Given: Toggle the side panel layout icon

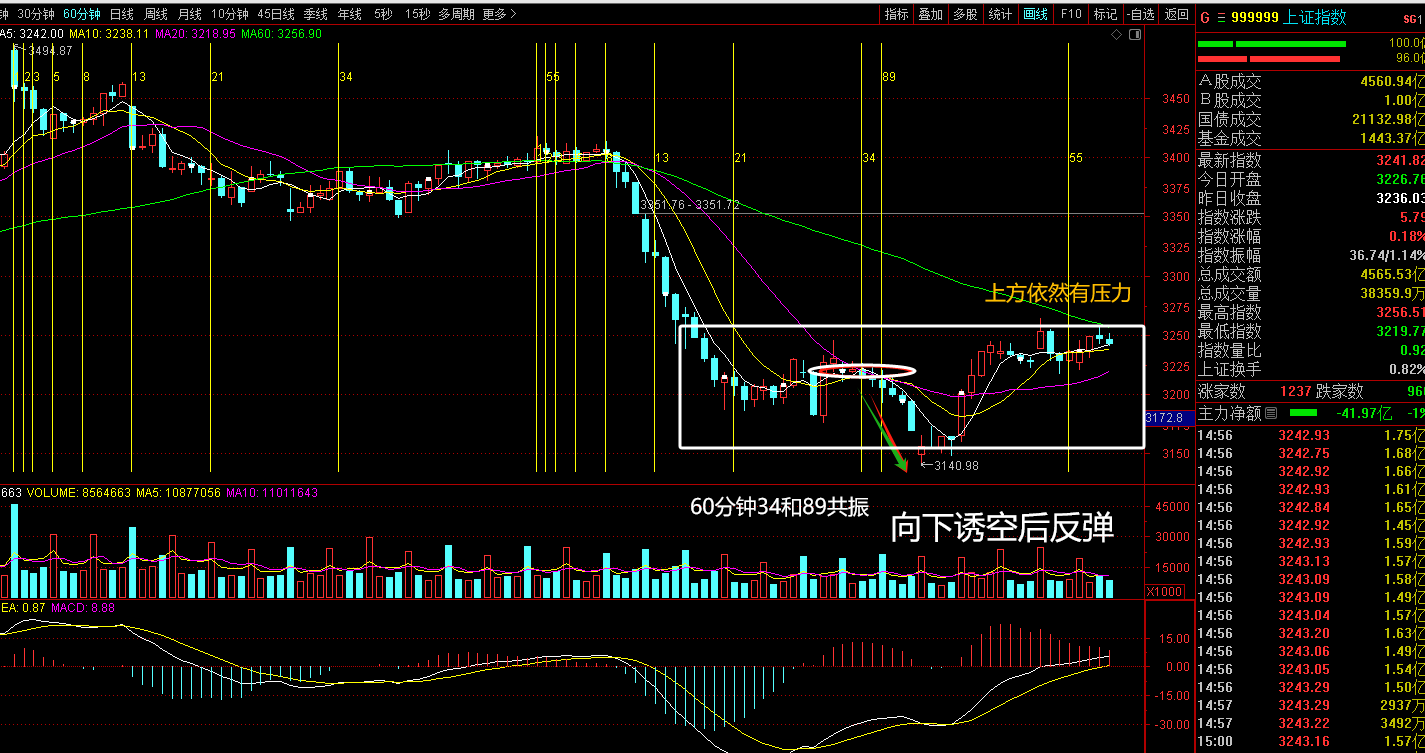Looking at the screenshot, I should [x=1134, y=35].
